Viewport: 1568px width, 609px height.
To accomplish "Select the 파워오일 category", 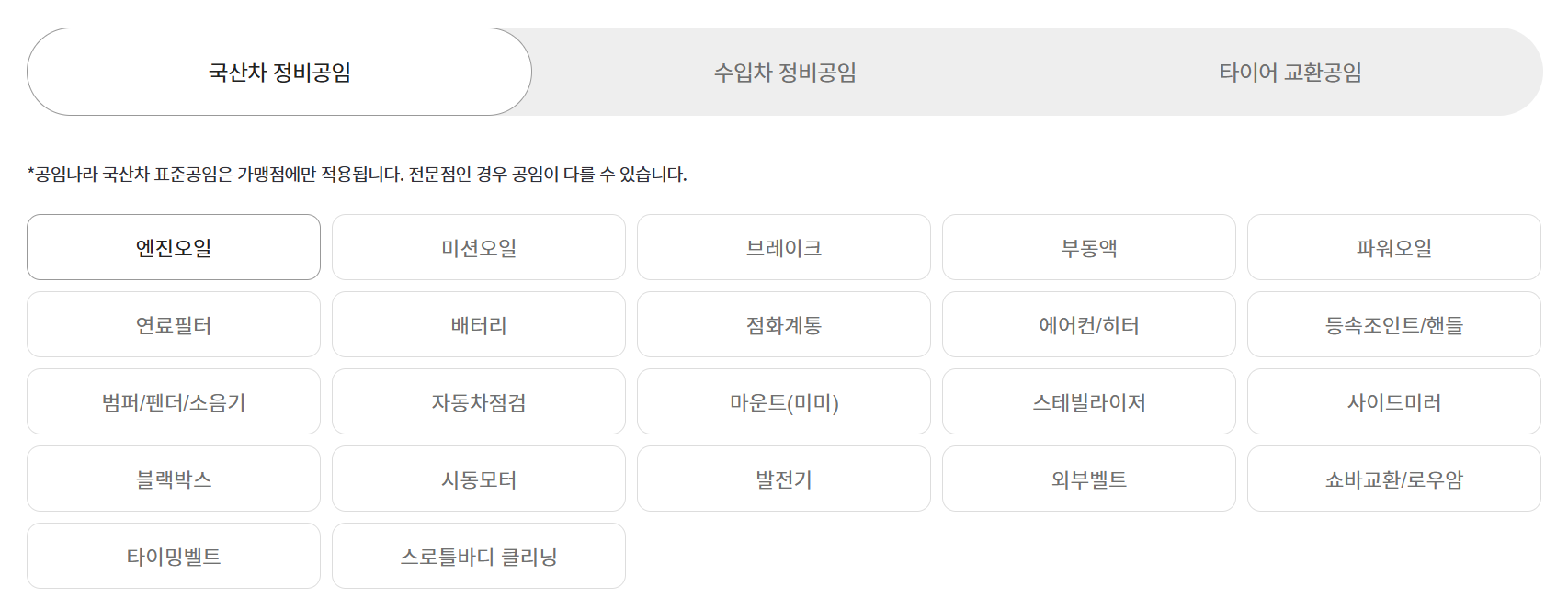I will click(x=1396, y=247).
